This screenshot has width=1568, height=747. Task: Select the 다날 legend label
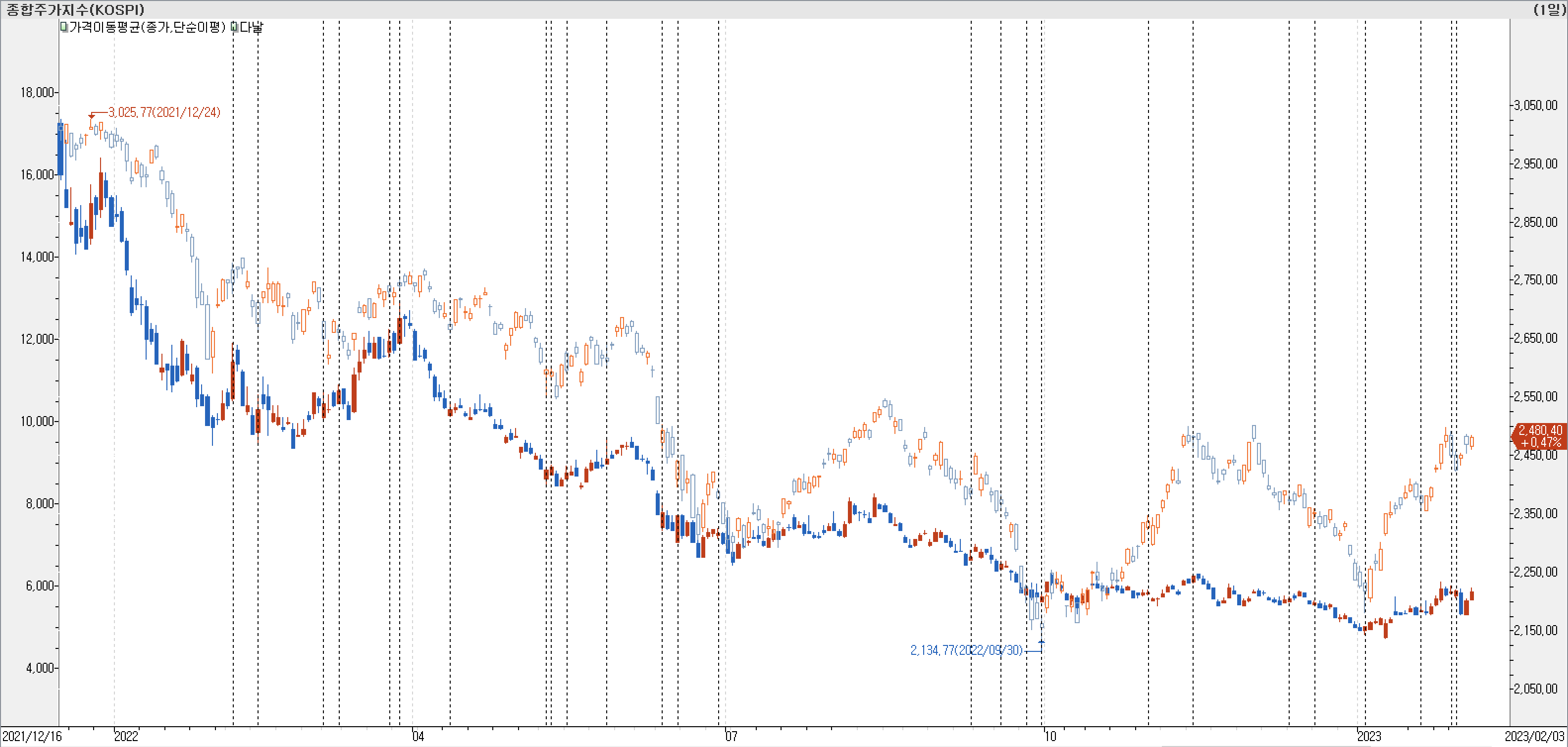[252, 27]
